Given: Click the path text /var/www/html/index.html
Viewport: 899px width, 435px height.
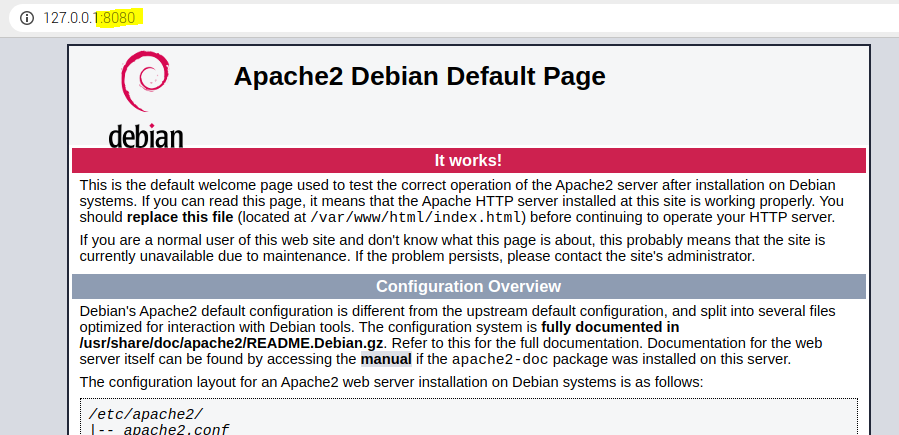Looking at the screenshot, I should click(x=416, y=218).
